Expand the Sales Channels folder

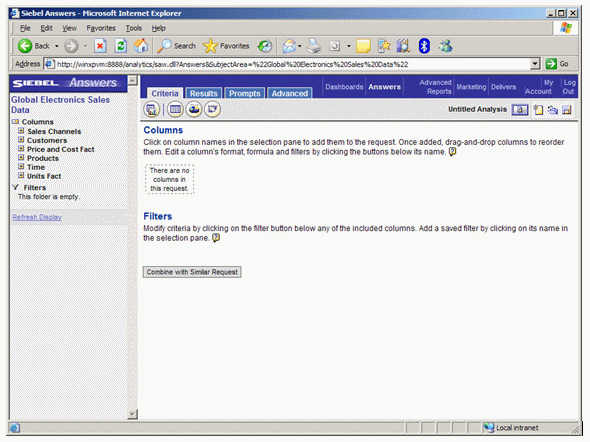[x=21, y=131]
